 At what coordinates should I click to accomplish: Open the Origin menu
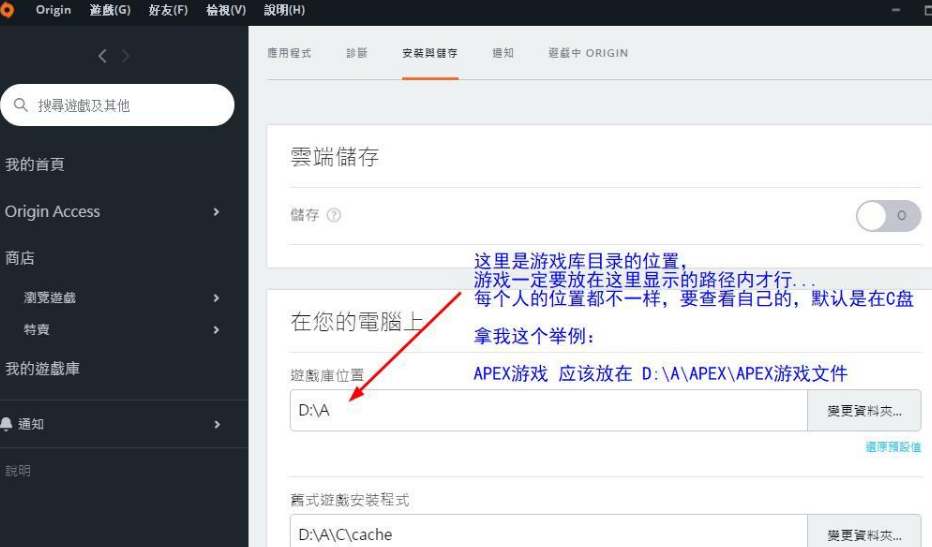[x=53, y=10]
